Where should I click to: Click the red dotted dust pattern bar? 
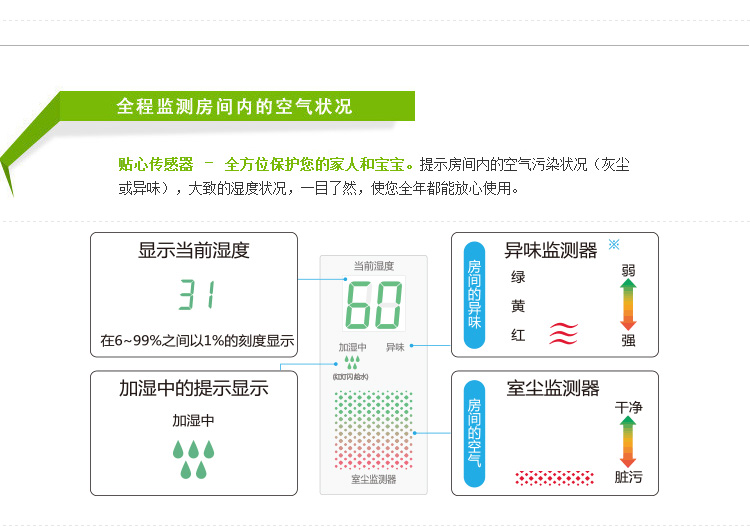pos(548,477)
